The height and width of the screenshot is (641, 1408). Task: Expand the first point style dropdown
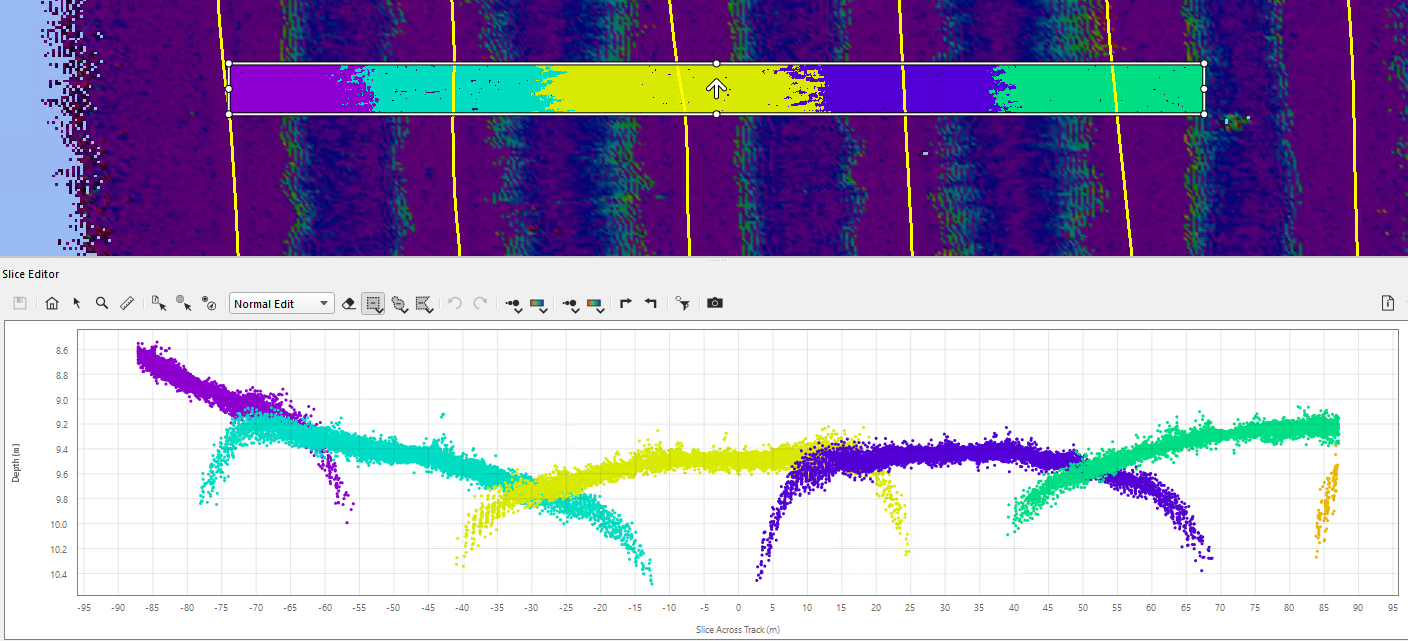click(x=513, y=304)
